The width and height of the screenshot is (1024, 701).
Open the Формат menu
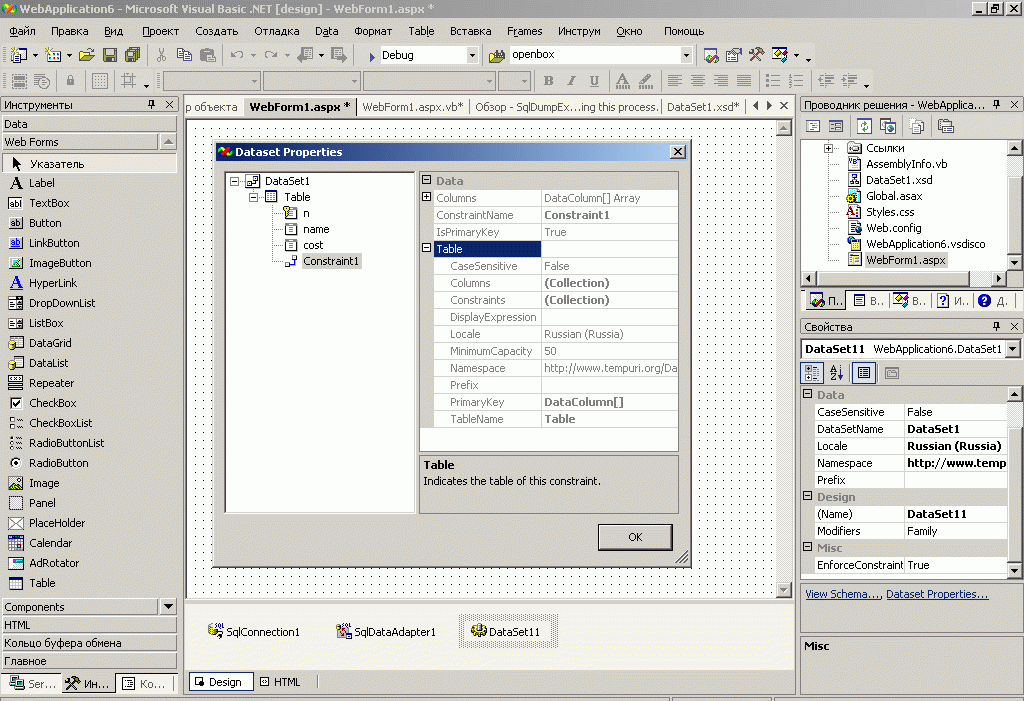tap(373, 31)
